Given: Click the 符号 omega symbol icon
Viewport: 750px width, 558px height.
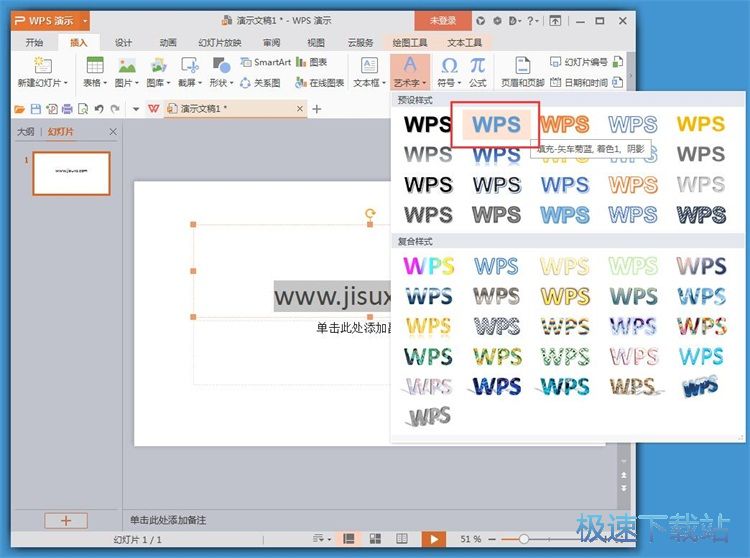Looking at the screenshot, I should (449, 66).
